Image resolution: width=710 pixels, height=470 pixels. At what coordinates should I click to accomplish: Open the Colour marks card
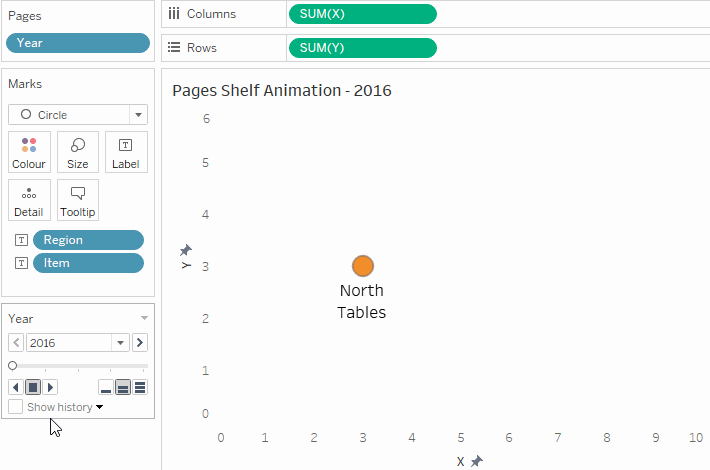28,152
